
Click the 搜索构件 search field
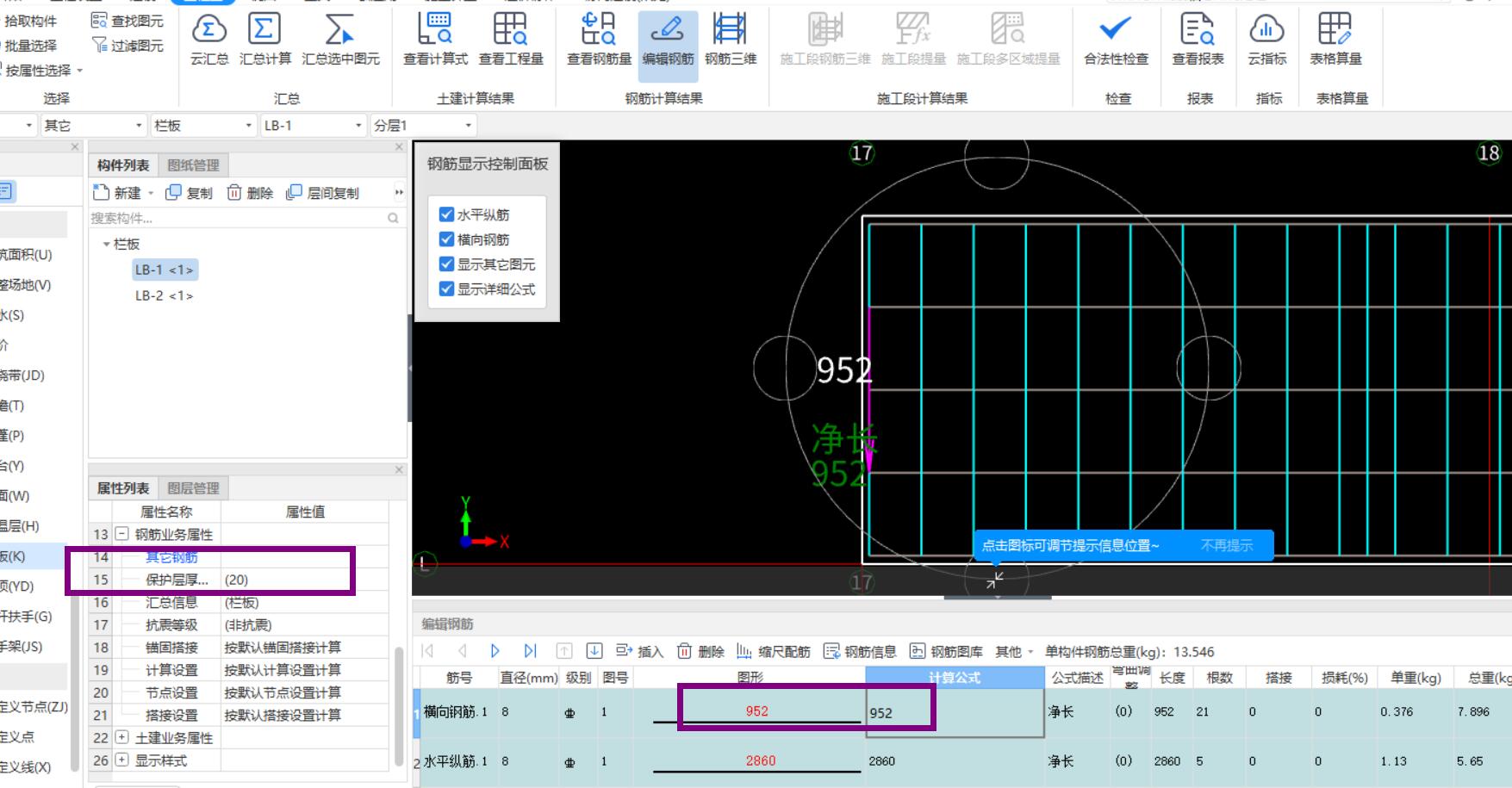point(237,218)
